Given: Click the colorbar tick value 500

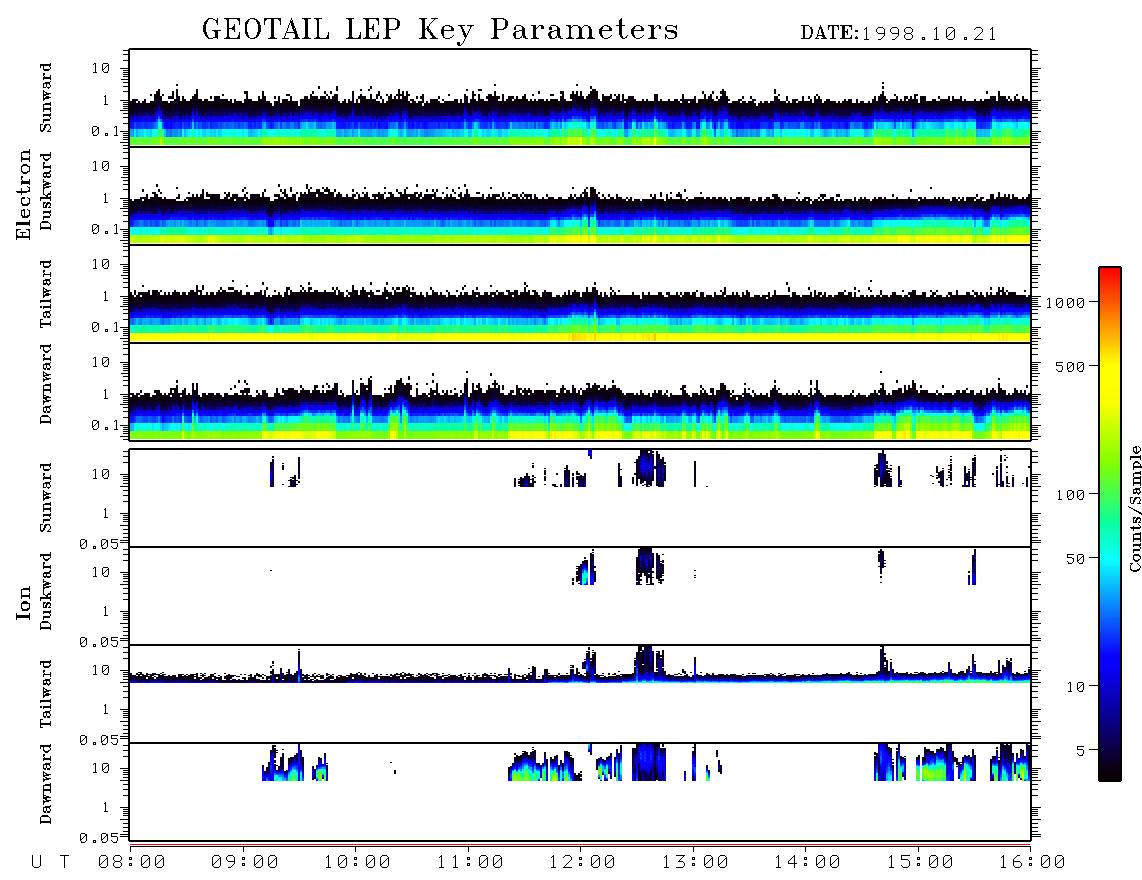Looking at the screenshot, I should pos(1070,366).
